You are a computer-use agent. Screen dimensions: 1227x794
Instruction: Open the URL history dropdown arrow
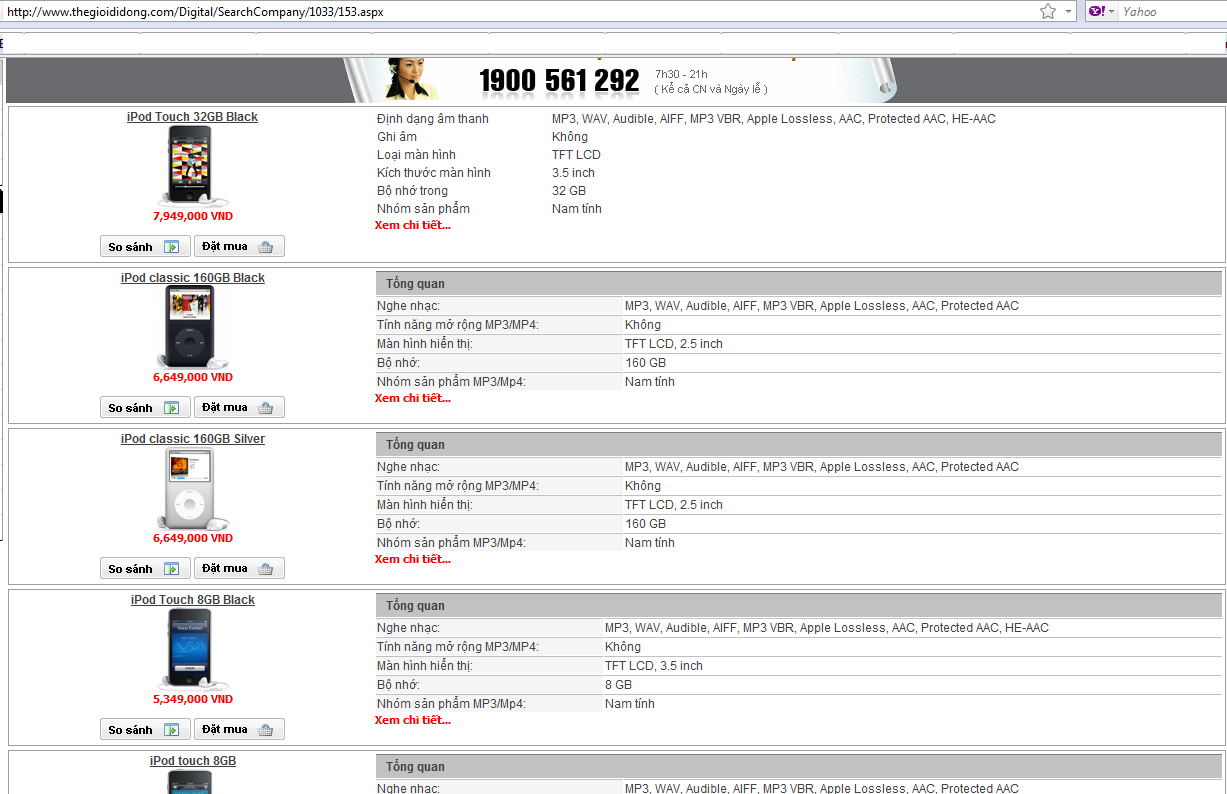(1069, 12)
